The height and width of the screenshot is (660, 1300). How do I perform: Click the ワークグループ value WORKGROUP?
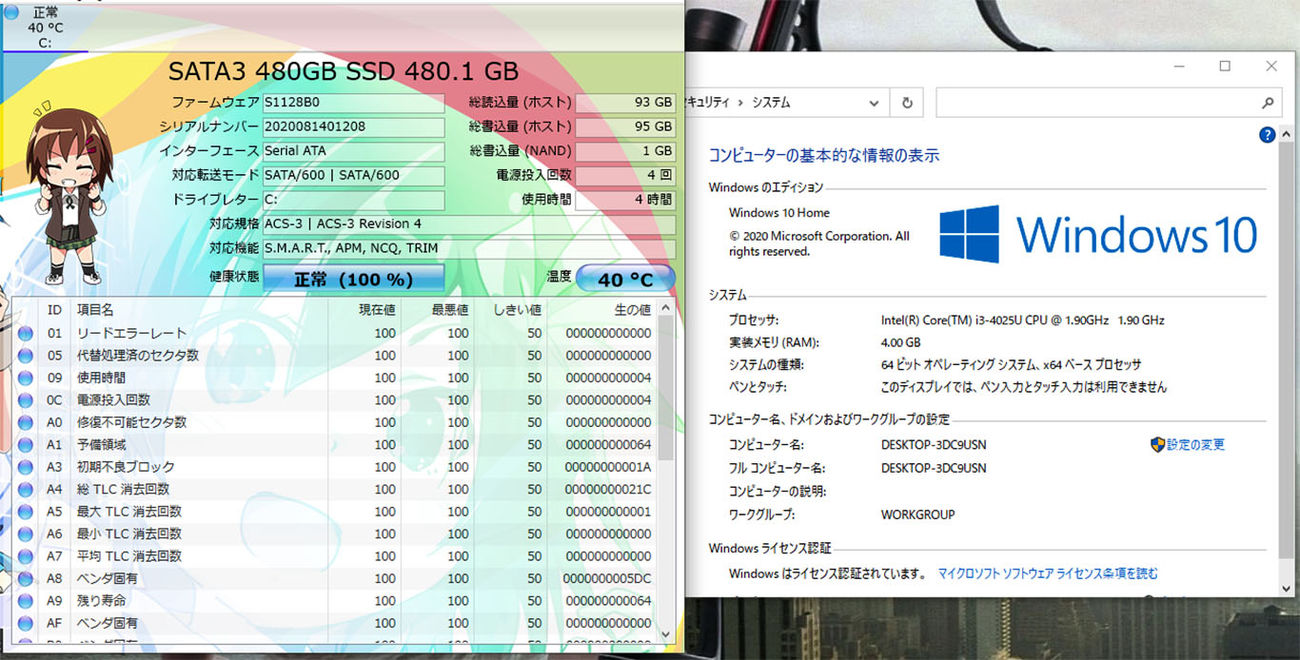[x=918, y=514]
